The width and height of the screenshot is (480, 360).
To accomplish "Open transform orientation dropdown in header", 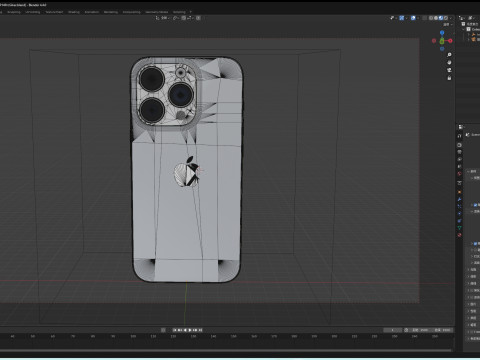I will (163, 18).
